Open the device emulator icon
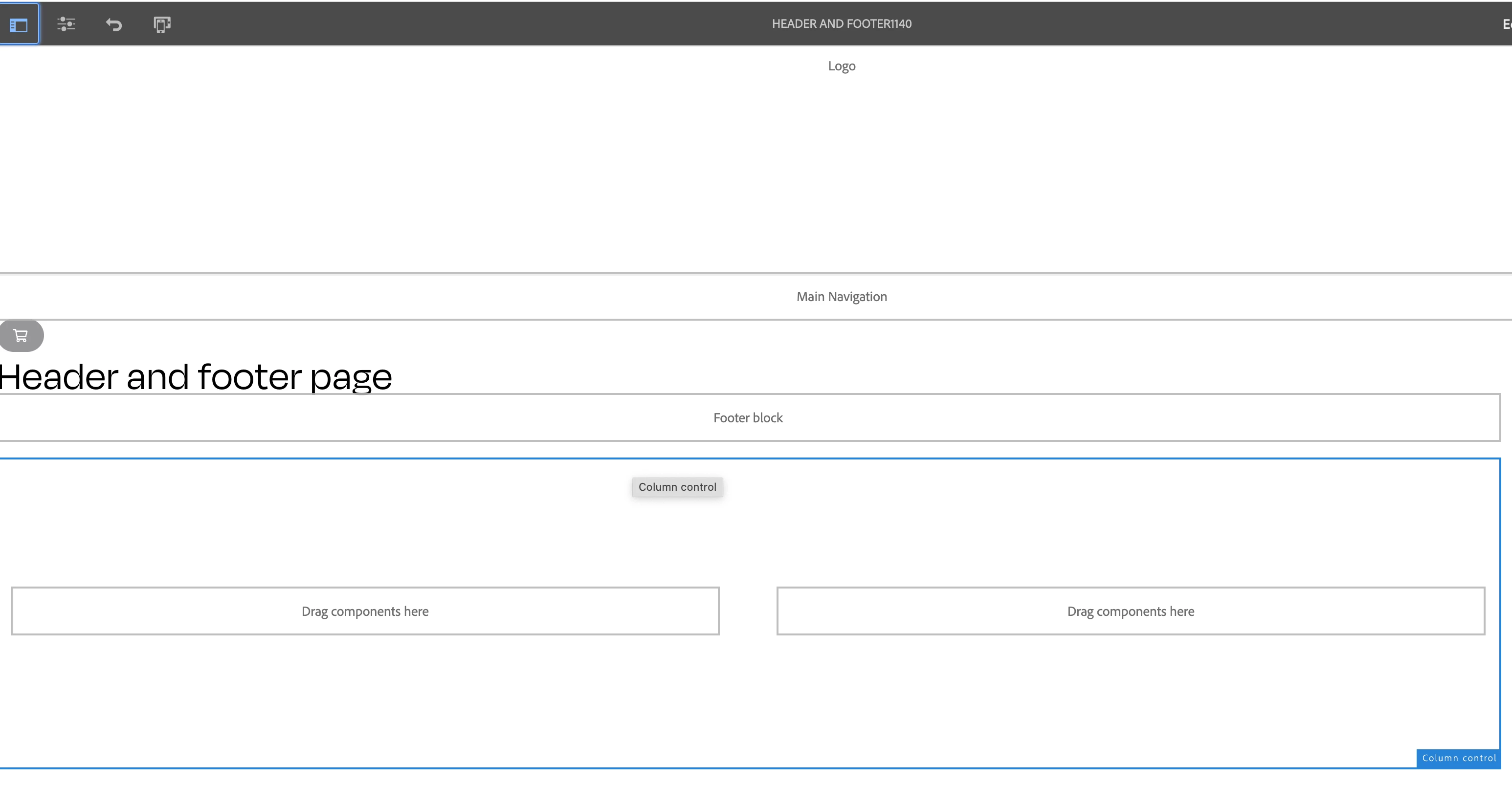This screenshot has width=1512, height=785. (162, 24)
